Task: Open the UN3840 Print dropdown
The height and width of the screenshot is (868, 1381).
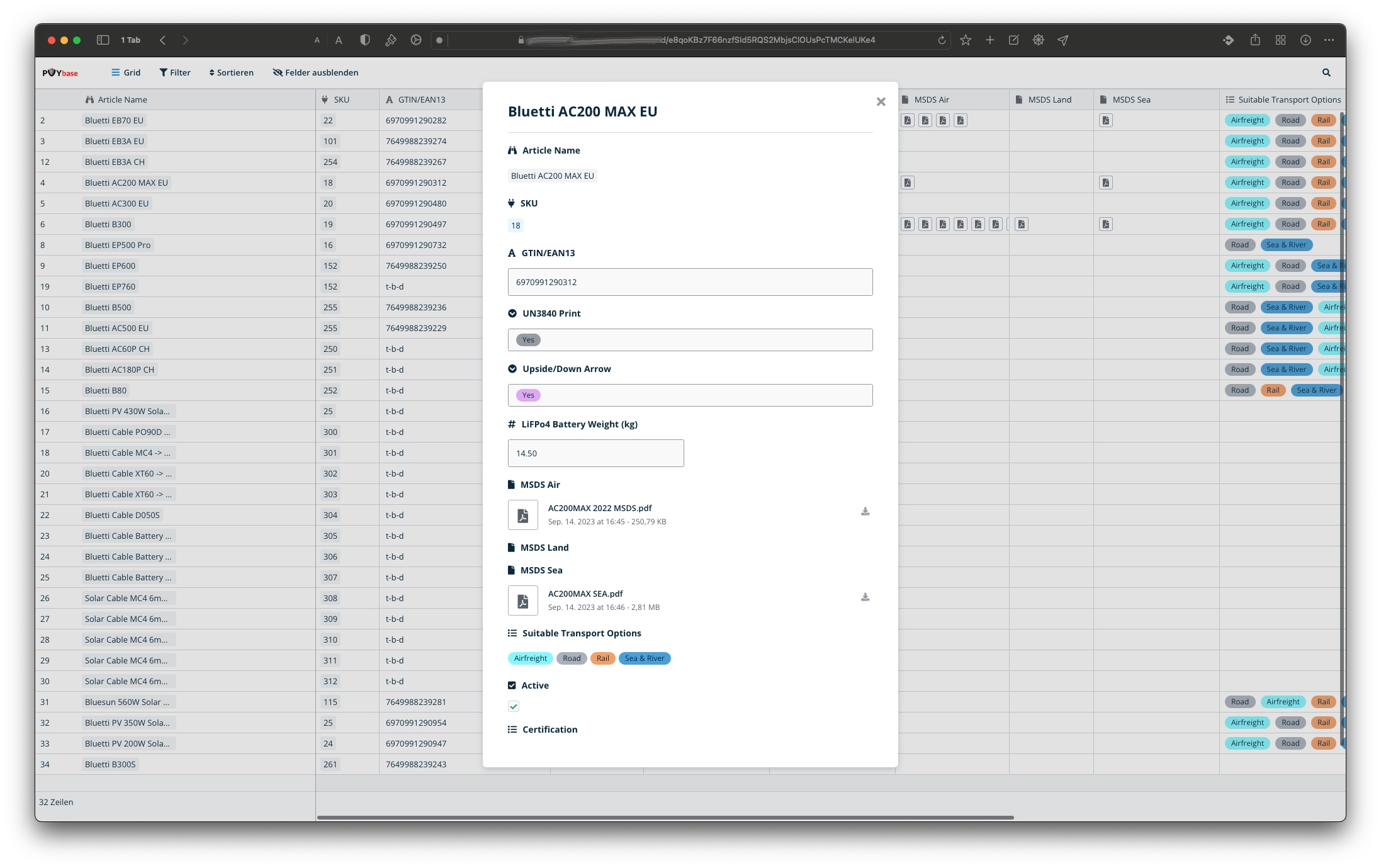Action: [690, 340]
